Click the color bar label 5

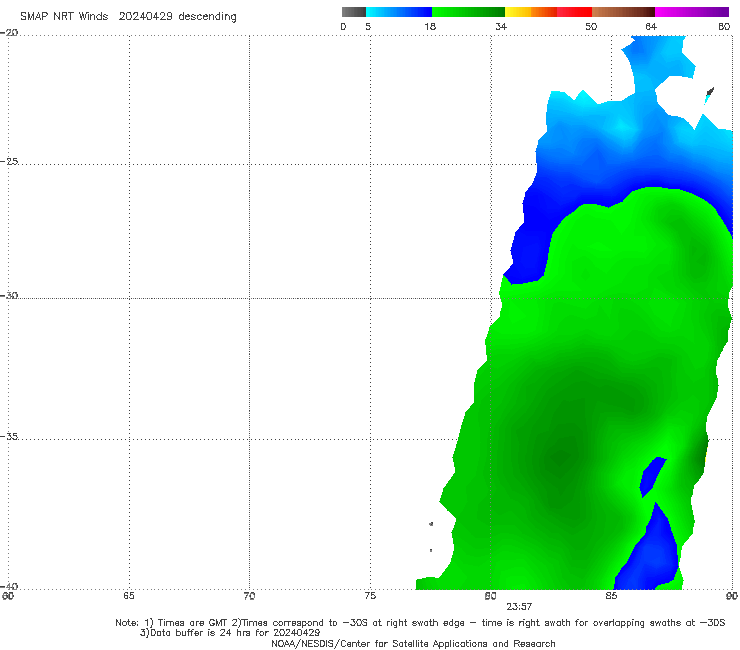pyautogui.click(x=368, y=26)
